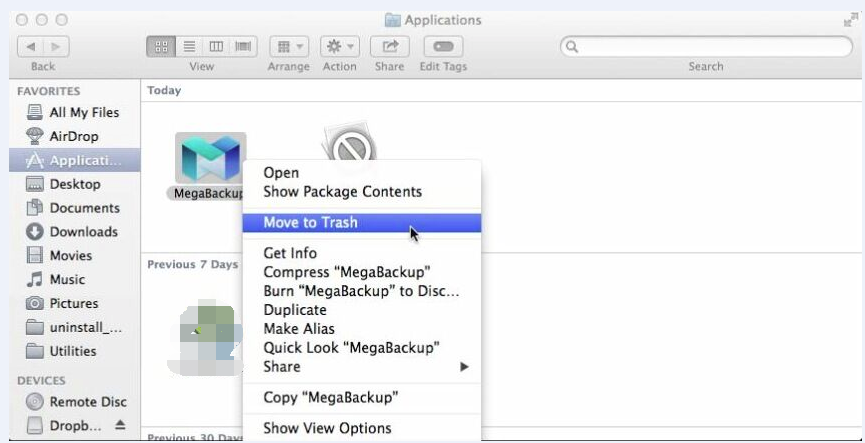Image resolution: width=865 pixels, height=443 pixels.
Task: Open AirDrop in sidebar
Action: [74, 136]
